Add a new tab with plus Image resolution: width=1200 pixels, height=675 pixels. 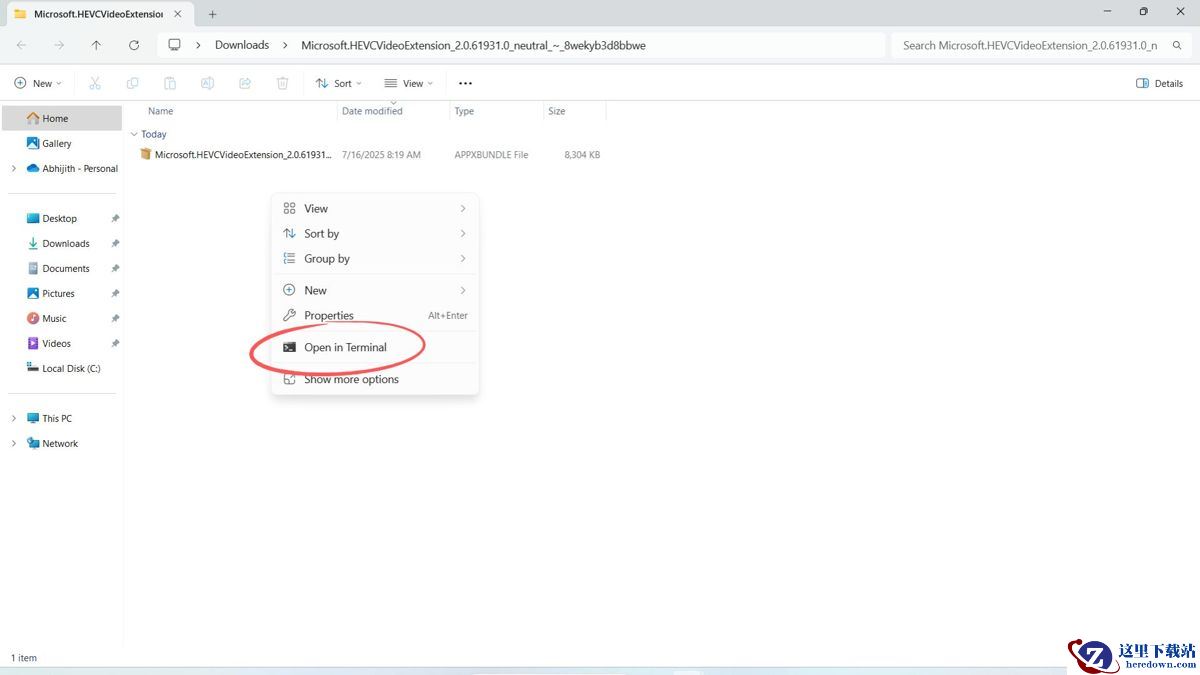coord(212,14)
